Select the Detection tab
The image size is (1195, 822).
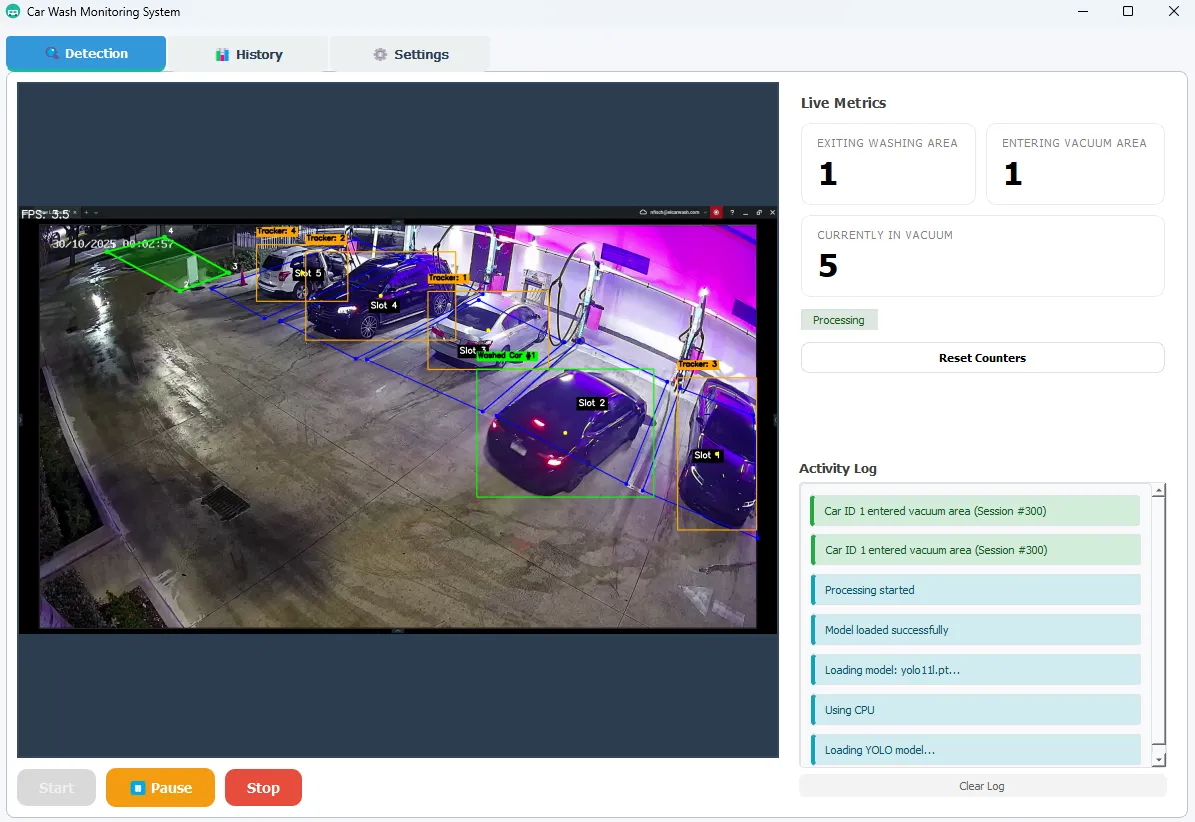[x=86, y=53]
